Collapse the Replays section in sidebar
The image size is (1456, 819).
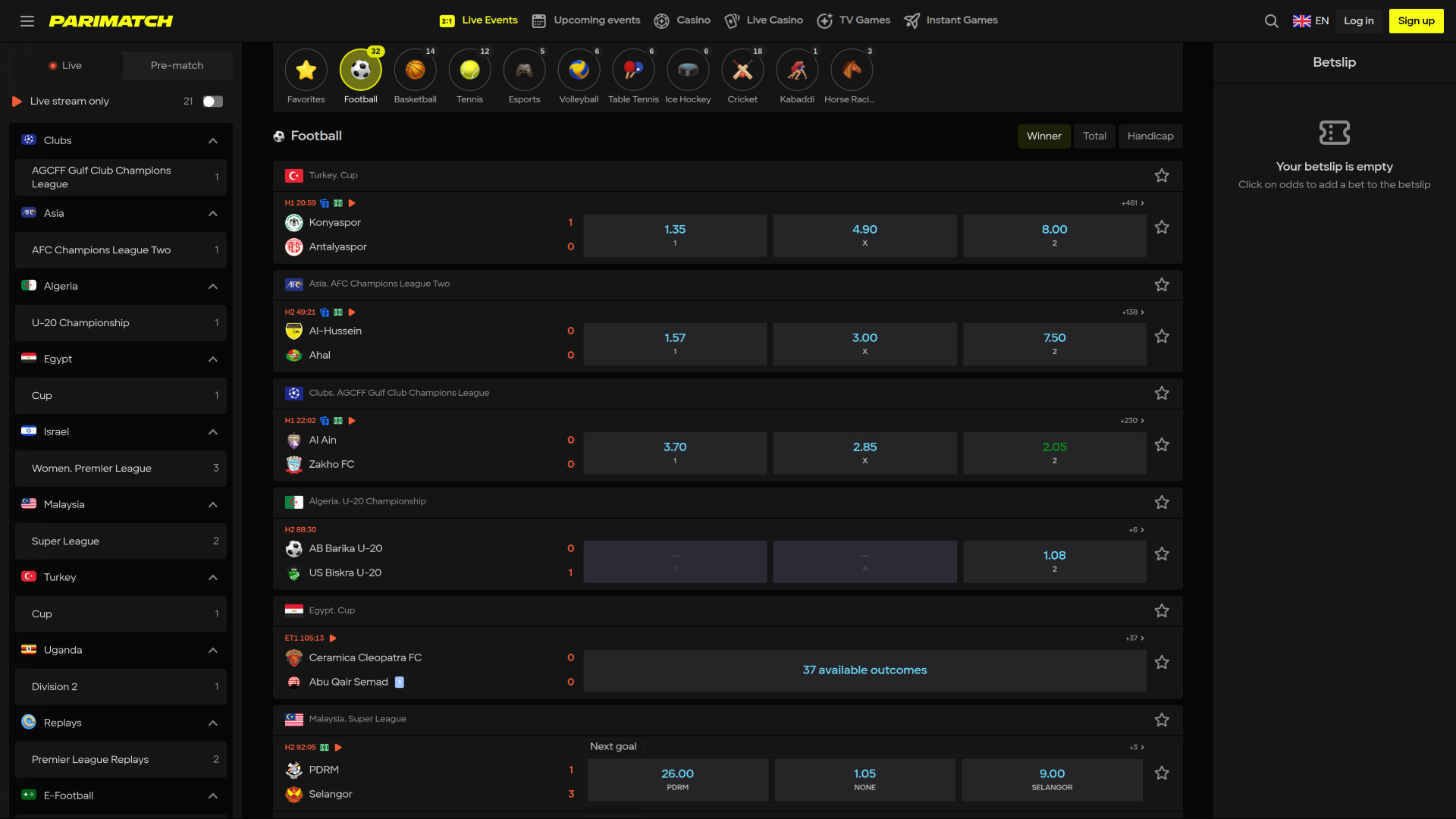point(213,722)
